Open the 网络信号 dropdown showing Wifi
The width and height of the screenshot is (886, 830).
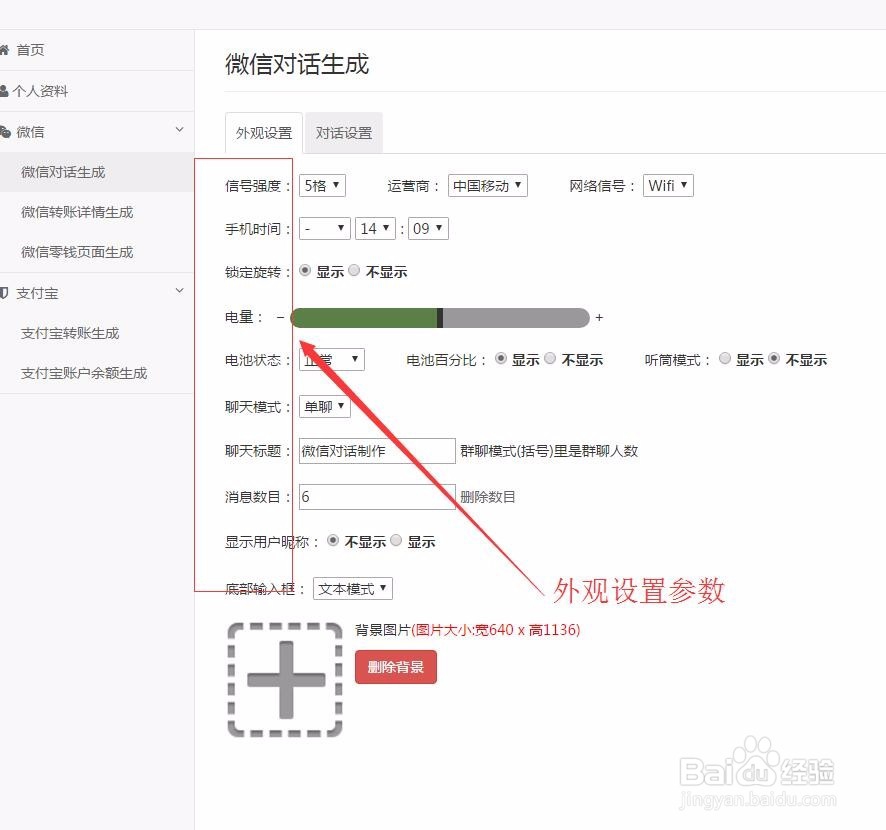click(x=668, y=185)
